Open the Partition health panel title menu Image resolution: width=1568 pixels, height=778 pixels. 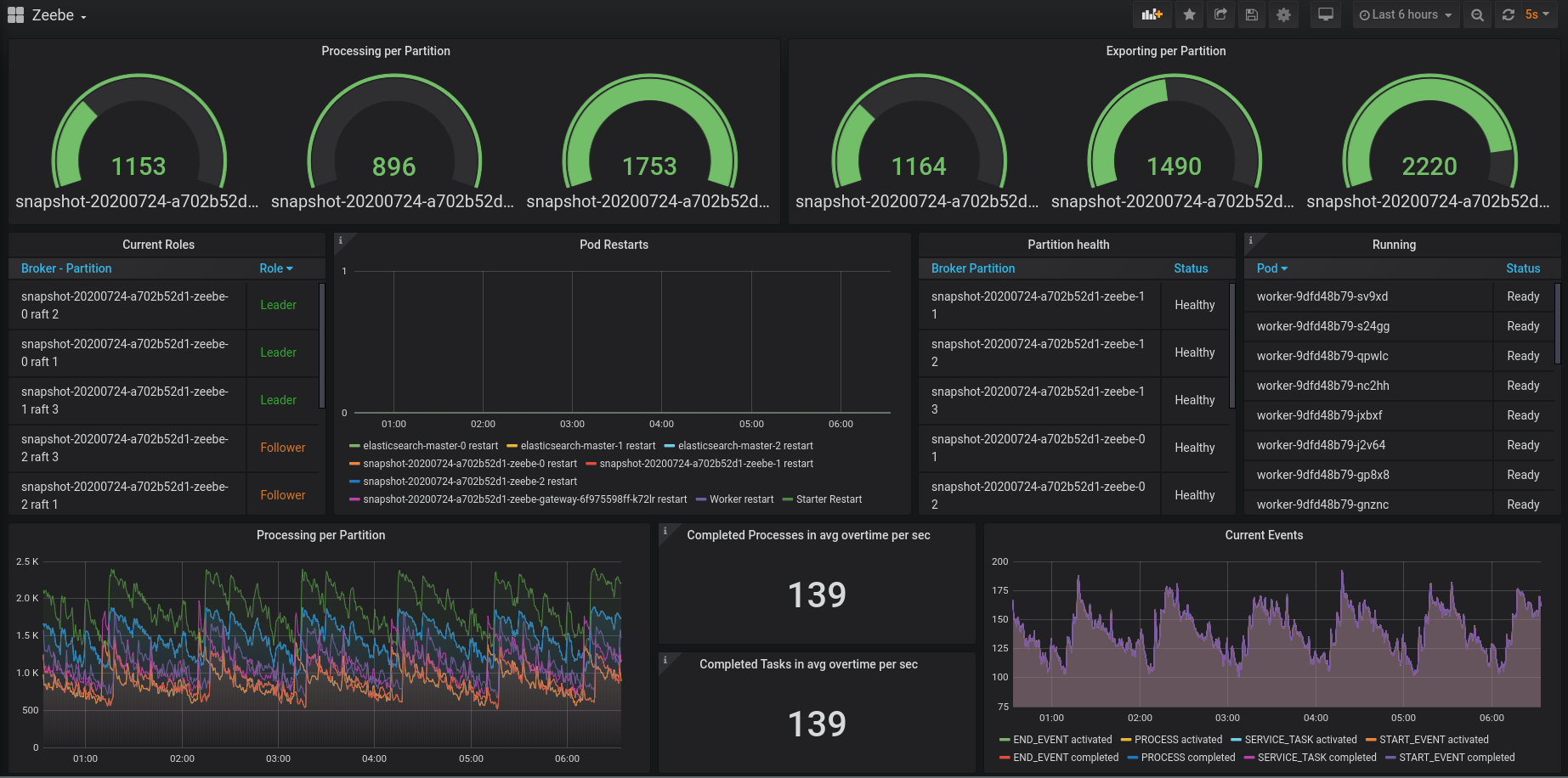coord(1068,245)
